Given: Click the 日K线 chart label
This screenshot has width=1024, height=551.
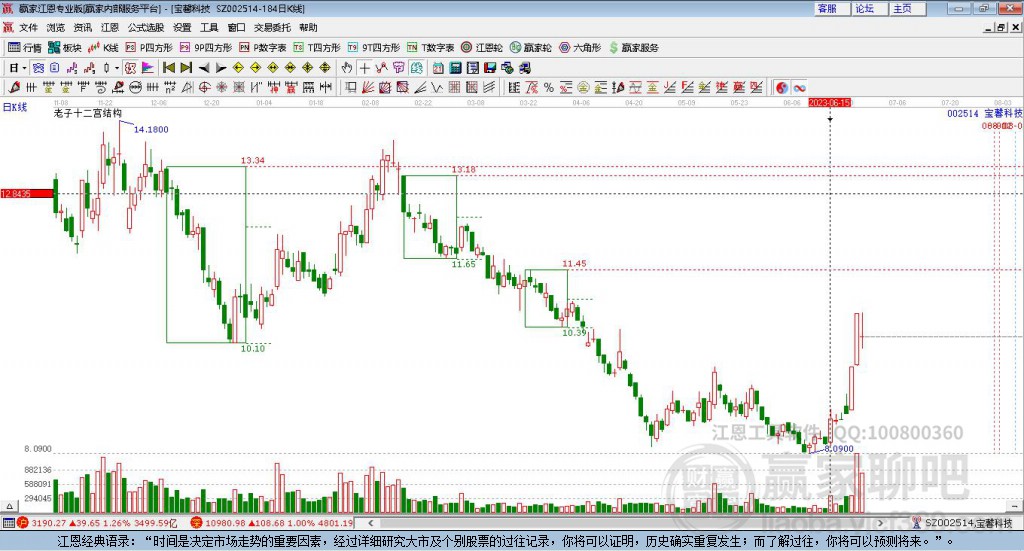Looking at the screenshot, I should coord(15,107).
